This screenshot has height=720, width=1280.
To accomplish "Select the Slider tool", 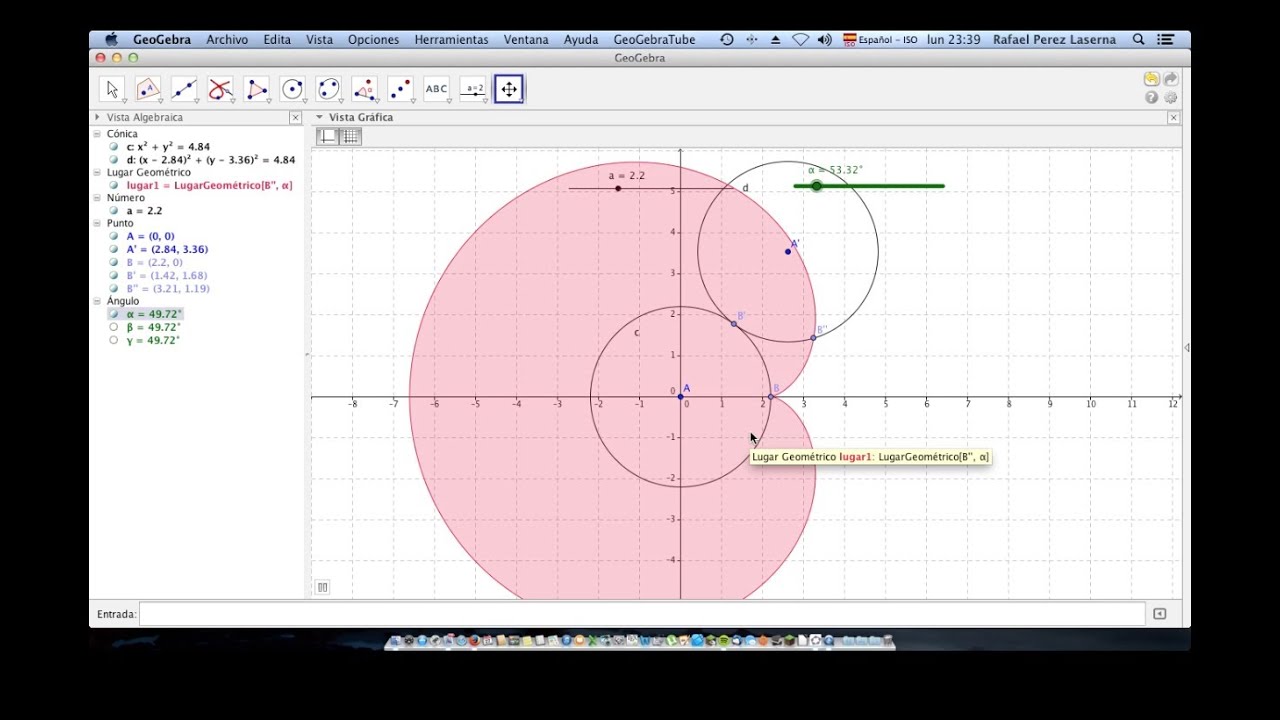I will (472, 89).
